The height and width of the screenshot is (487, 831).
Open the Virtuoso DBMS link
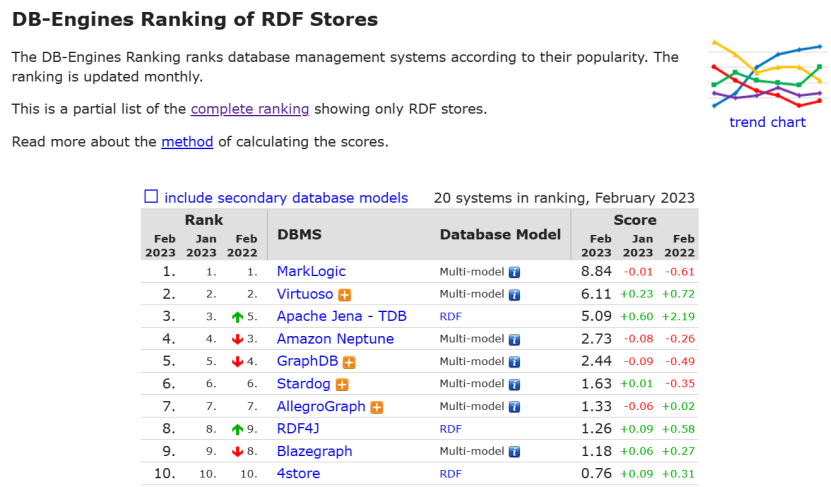point(305,294)
